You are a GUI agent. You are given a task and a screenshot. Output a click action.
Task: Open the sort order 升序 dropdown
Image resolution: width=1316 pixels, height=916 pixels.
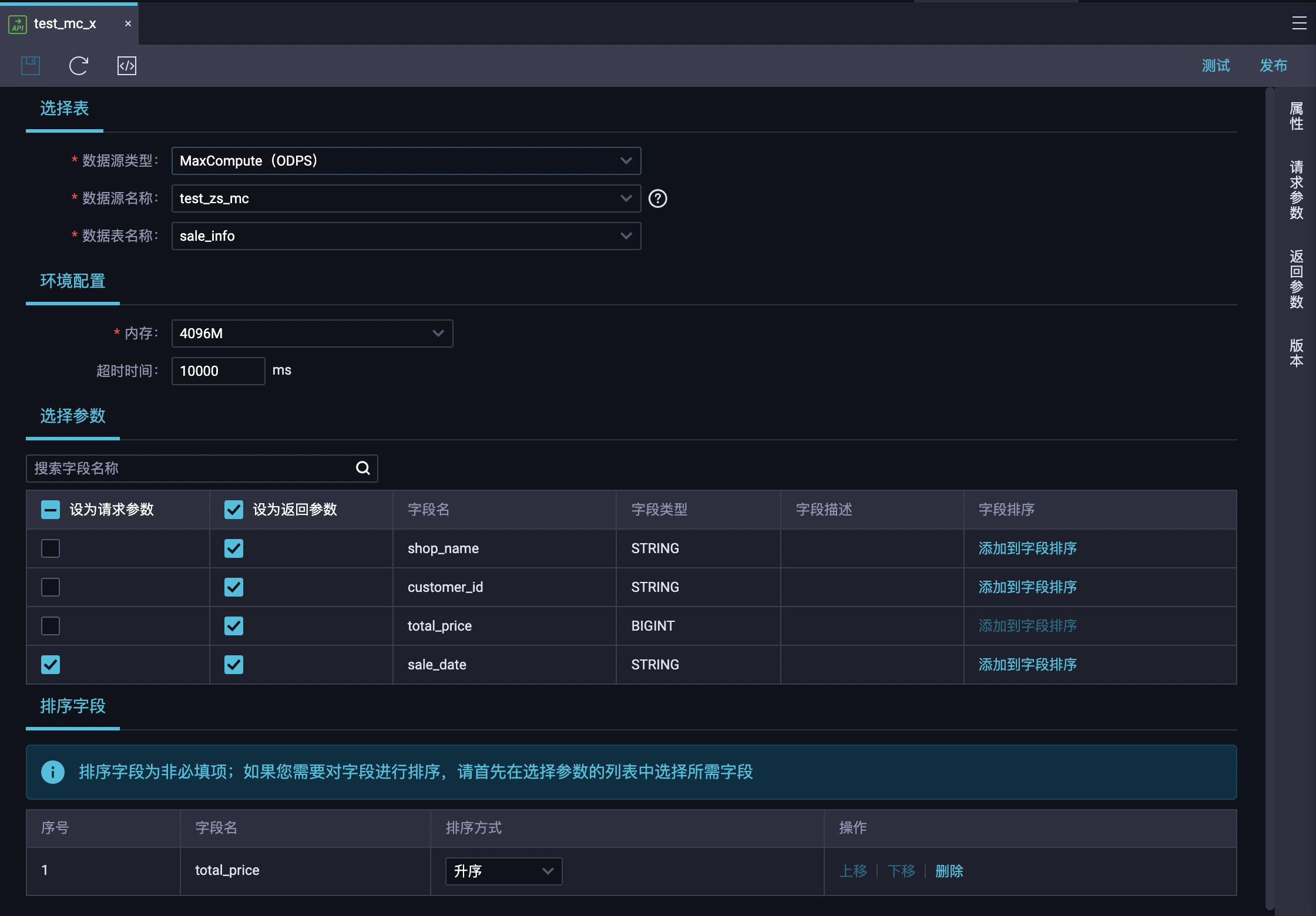coord(503,871)
